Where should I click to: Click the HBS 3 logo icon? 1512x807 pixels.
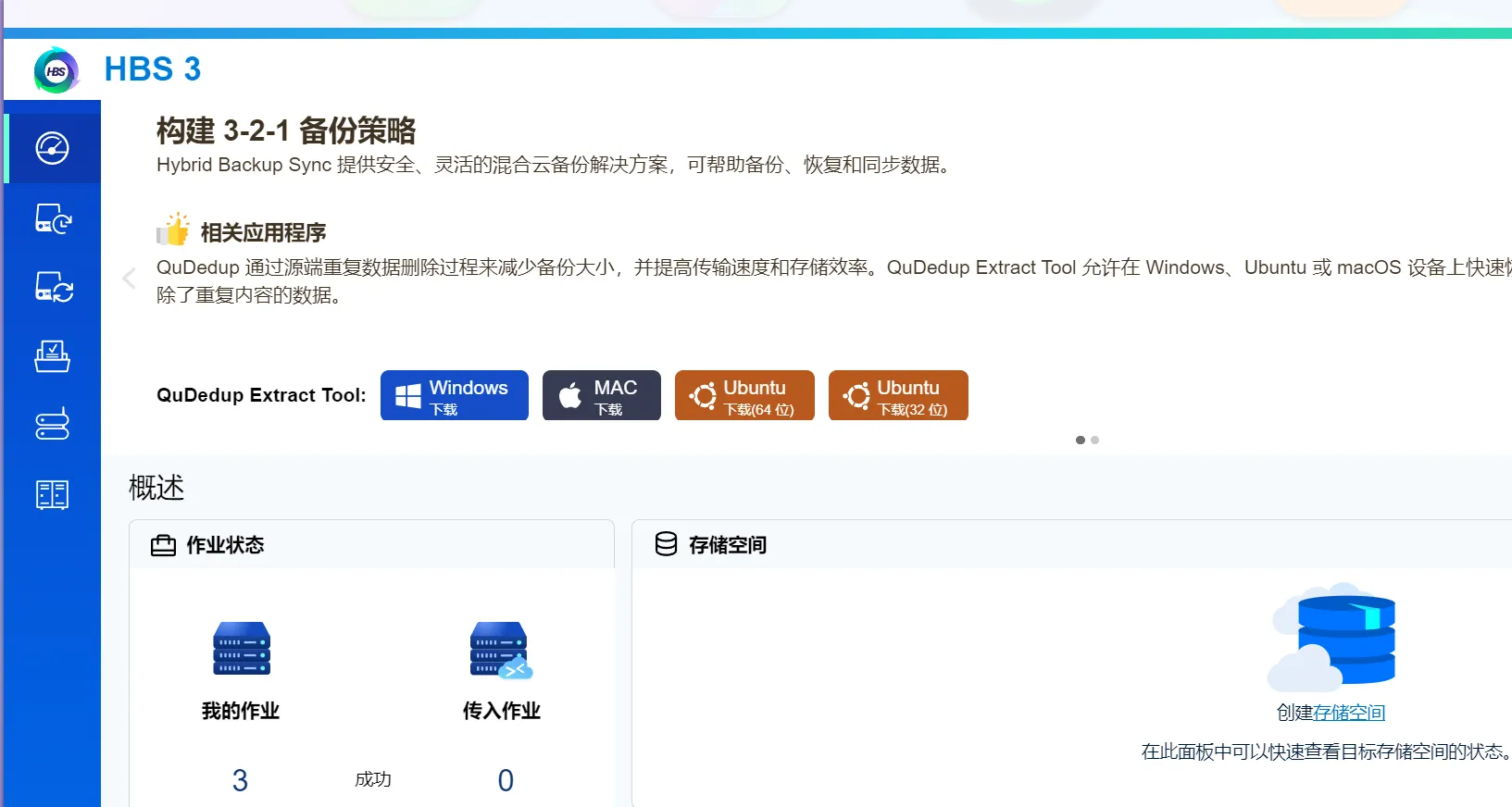(56, 70)
